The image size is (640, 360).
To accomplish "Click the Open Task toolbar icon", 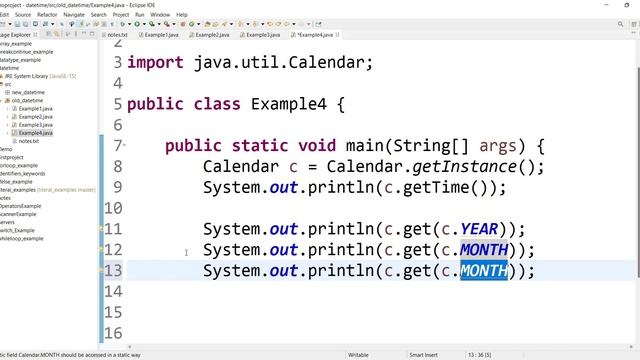I will pos(216,24).
